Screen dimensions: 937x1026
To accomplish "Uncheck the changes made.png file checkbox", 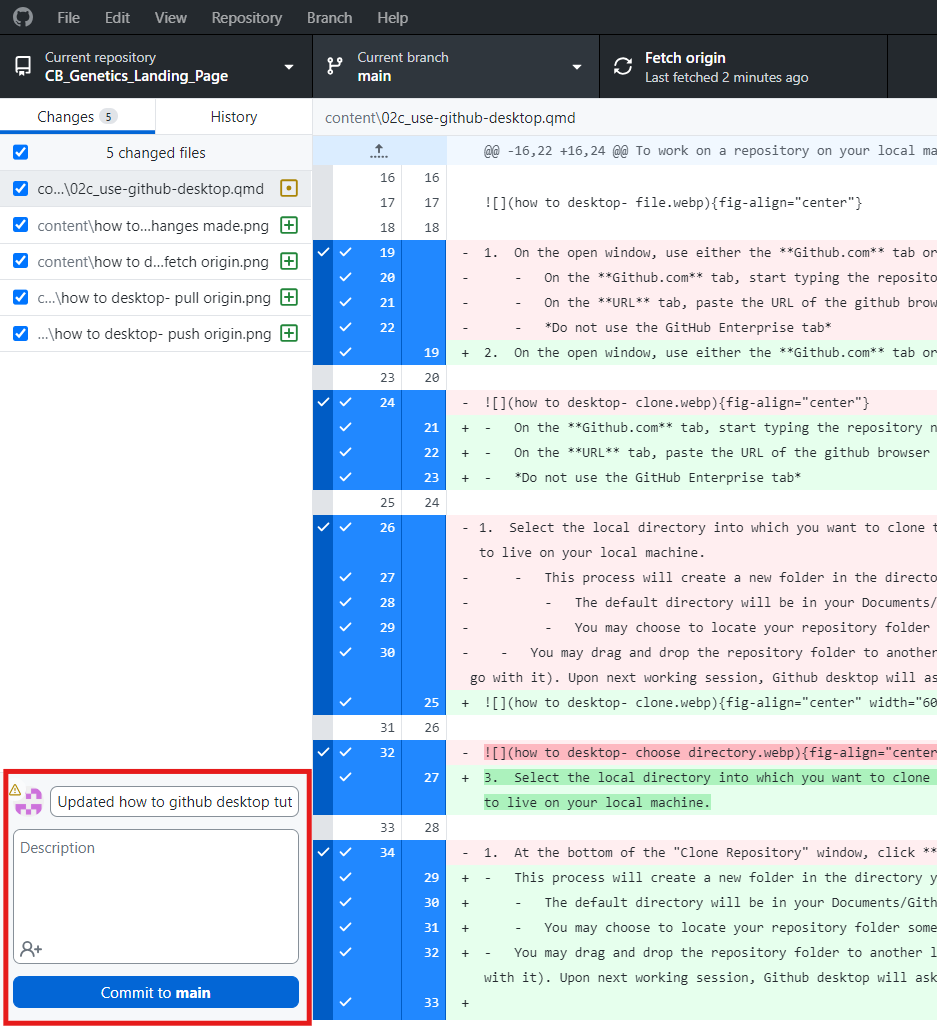I will coord(21,225).
